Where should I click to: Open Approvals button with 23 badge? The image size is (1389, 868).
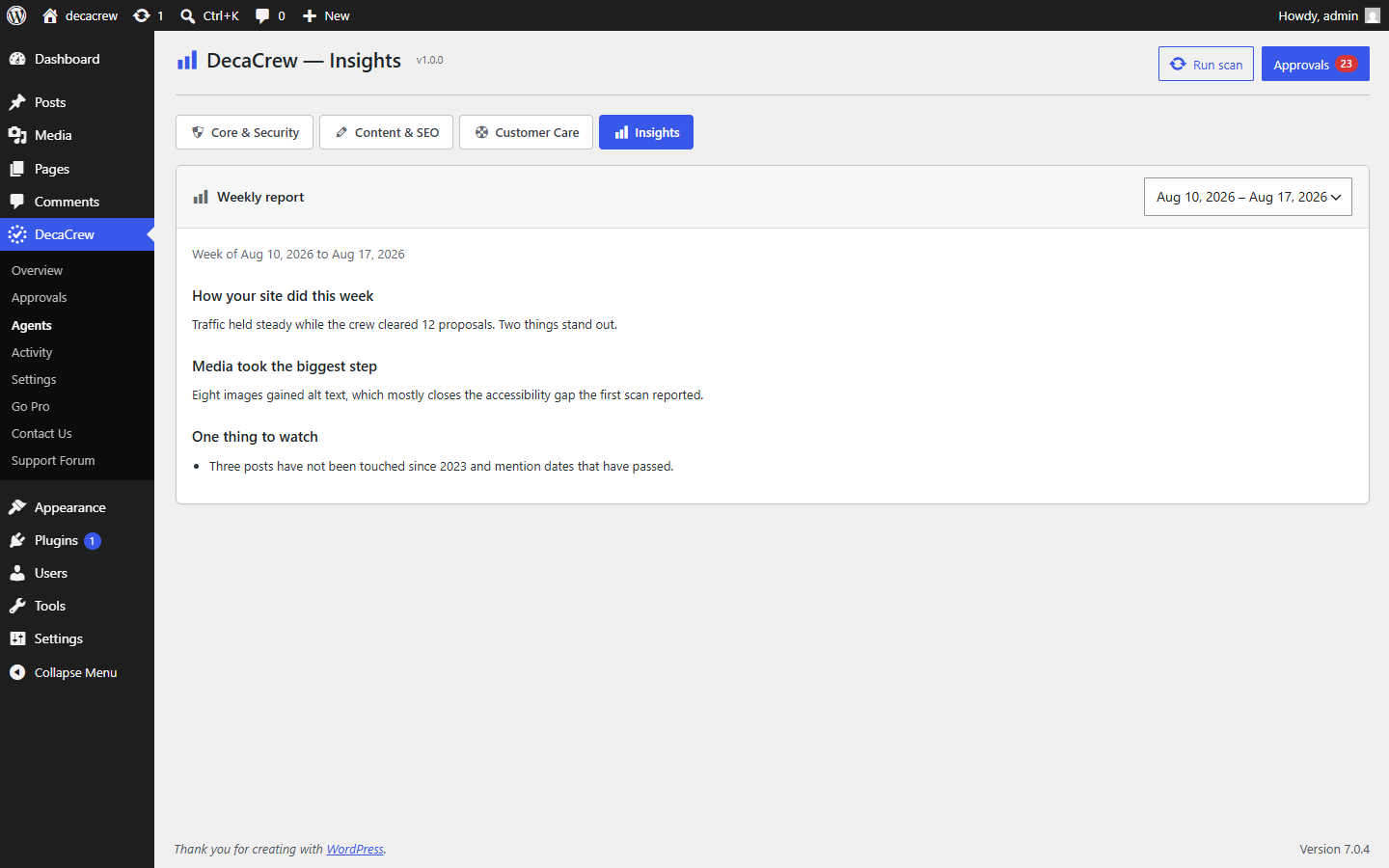click(x=1315, y=64)
